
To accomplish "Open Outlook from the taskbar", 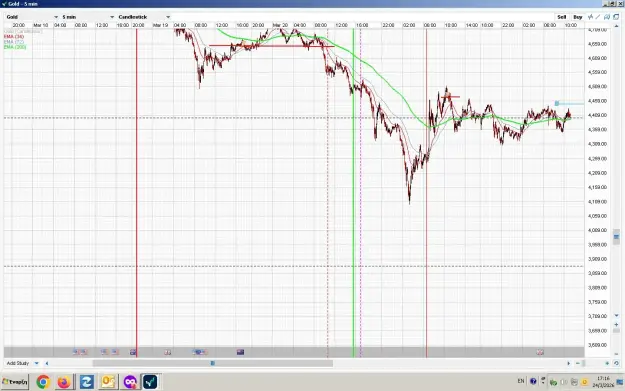I will pyautogui.click(x=108, y=382).
